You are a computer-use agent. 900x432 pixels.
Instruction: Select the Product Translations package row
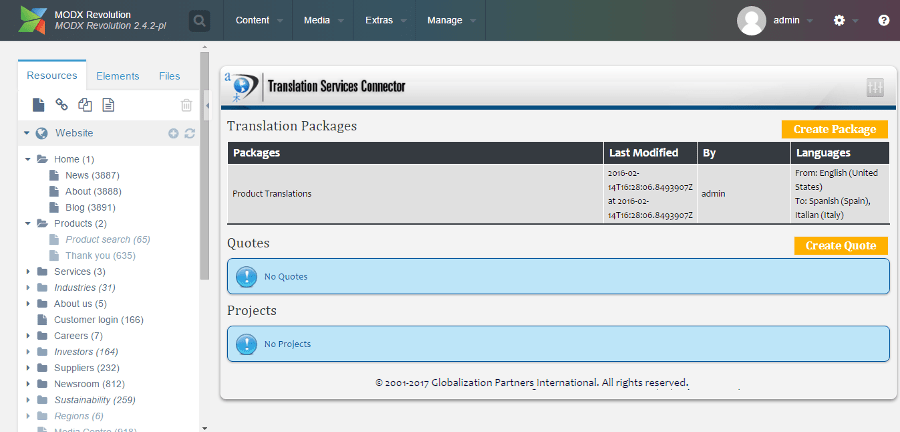point(558,194)
